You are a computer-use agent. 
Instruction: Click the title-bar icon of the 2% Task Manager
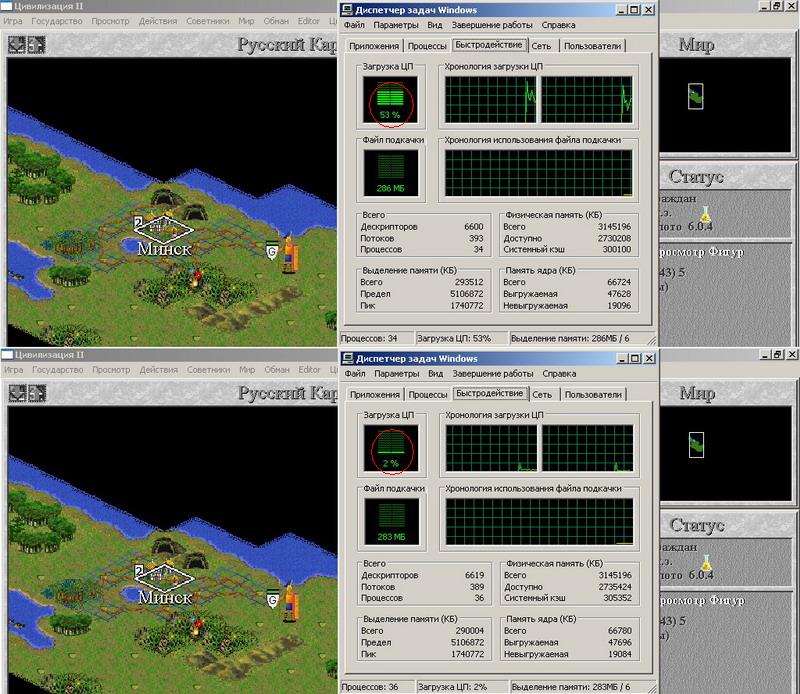coord(348,358)
